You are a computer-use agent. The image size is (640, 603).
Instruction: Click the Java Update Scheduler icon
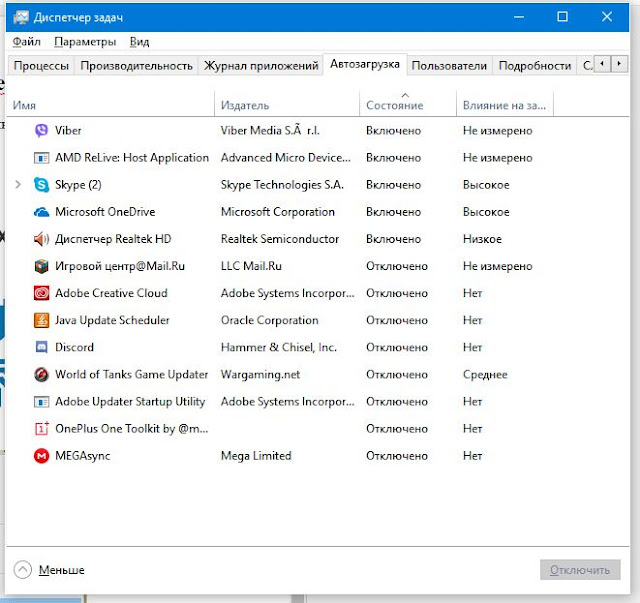(x=41, y=320)
